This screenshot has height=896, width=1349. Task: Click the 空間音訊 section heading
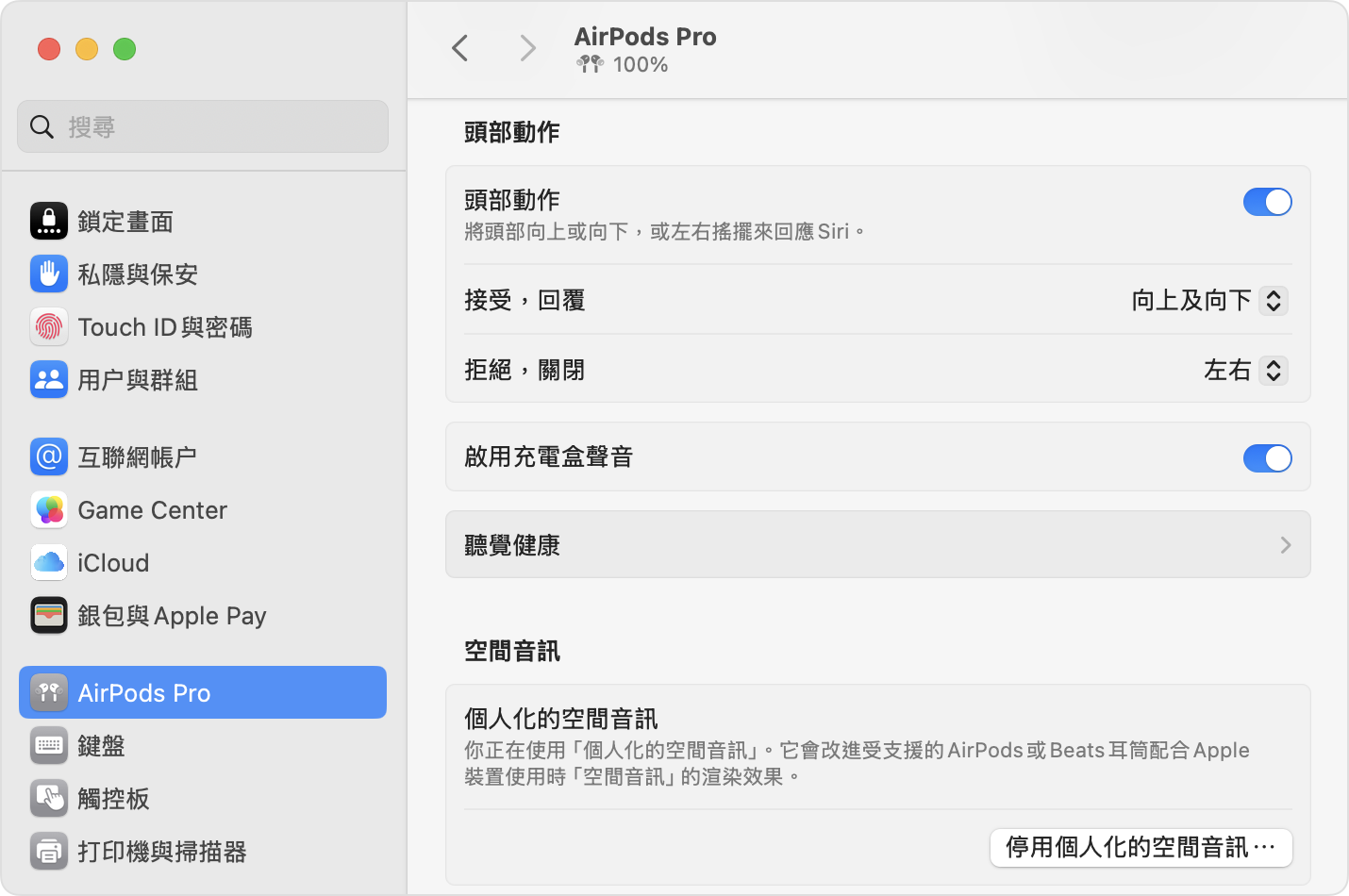pos(512,651)
